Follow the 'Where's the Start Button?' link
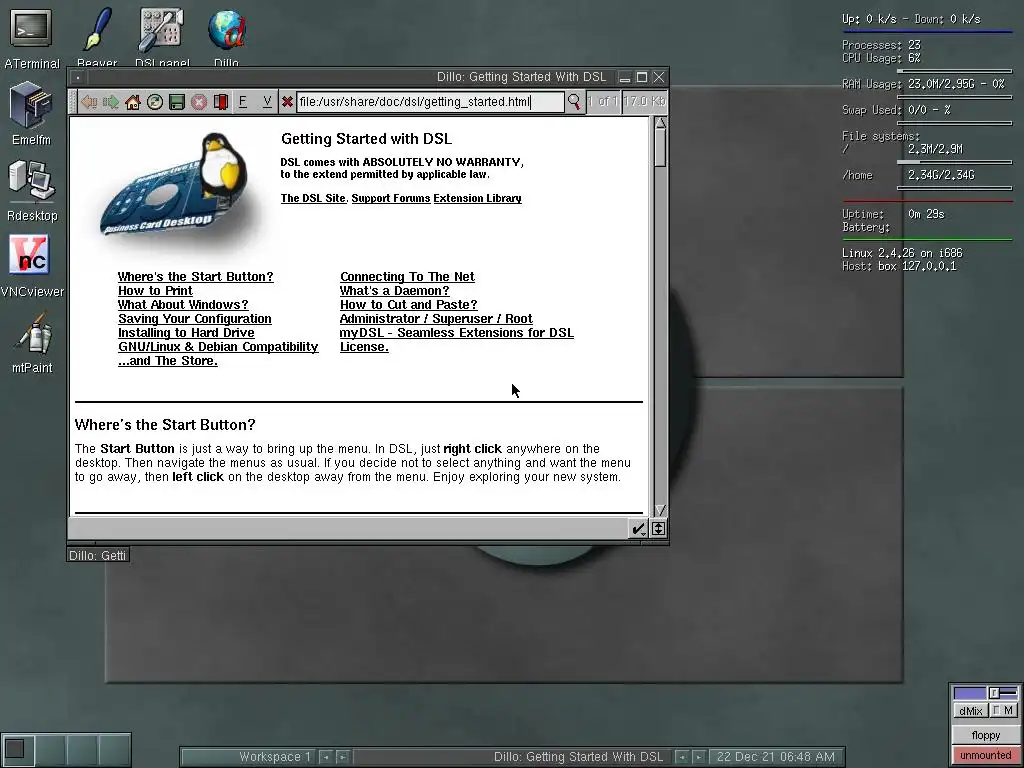The width and height of the screenshot is (1024, 768). tap(195, 277)
